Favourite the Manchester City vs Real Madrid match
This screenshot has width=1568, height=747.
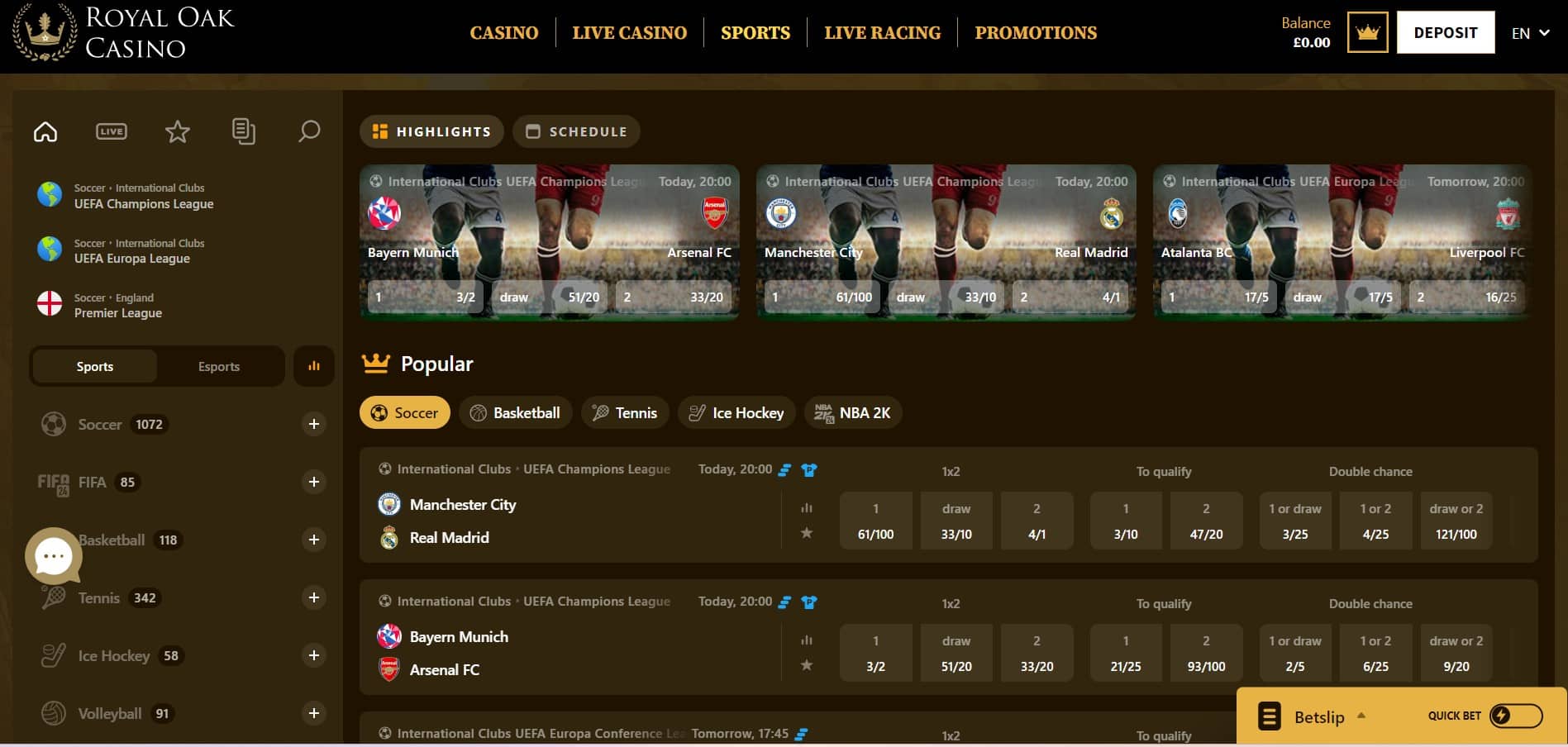point(807,533)
